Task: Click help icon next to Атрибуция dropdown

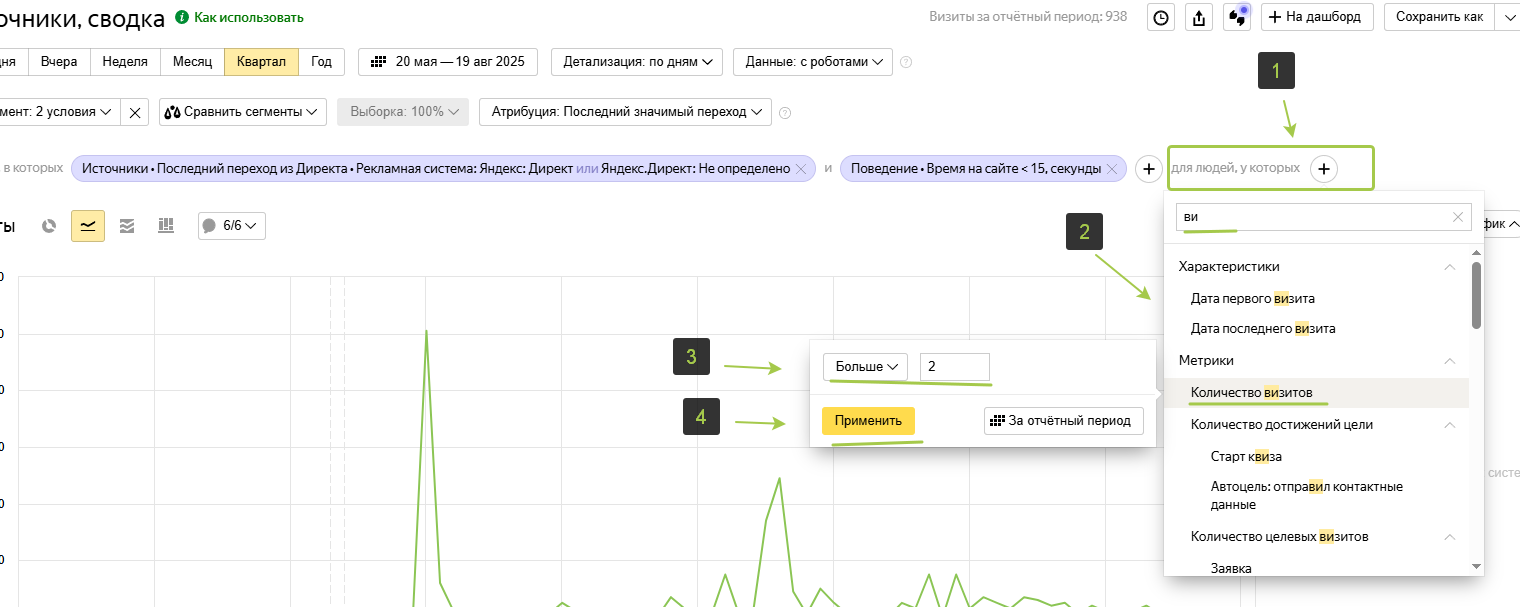Action: click(x=785, y=112)
